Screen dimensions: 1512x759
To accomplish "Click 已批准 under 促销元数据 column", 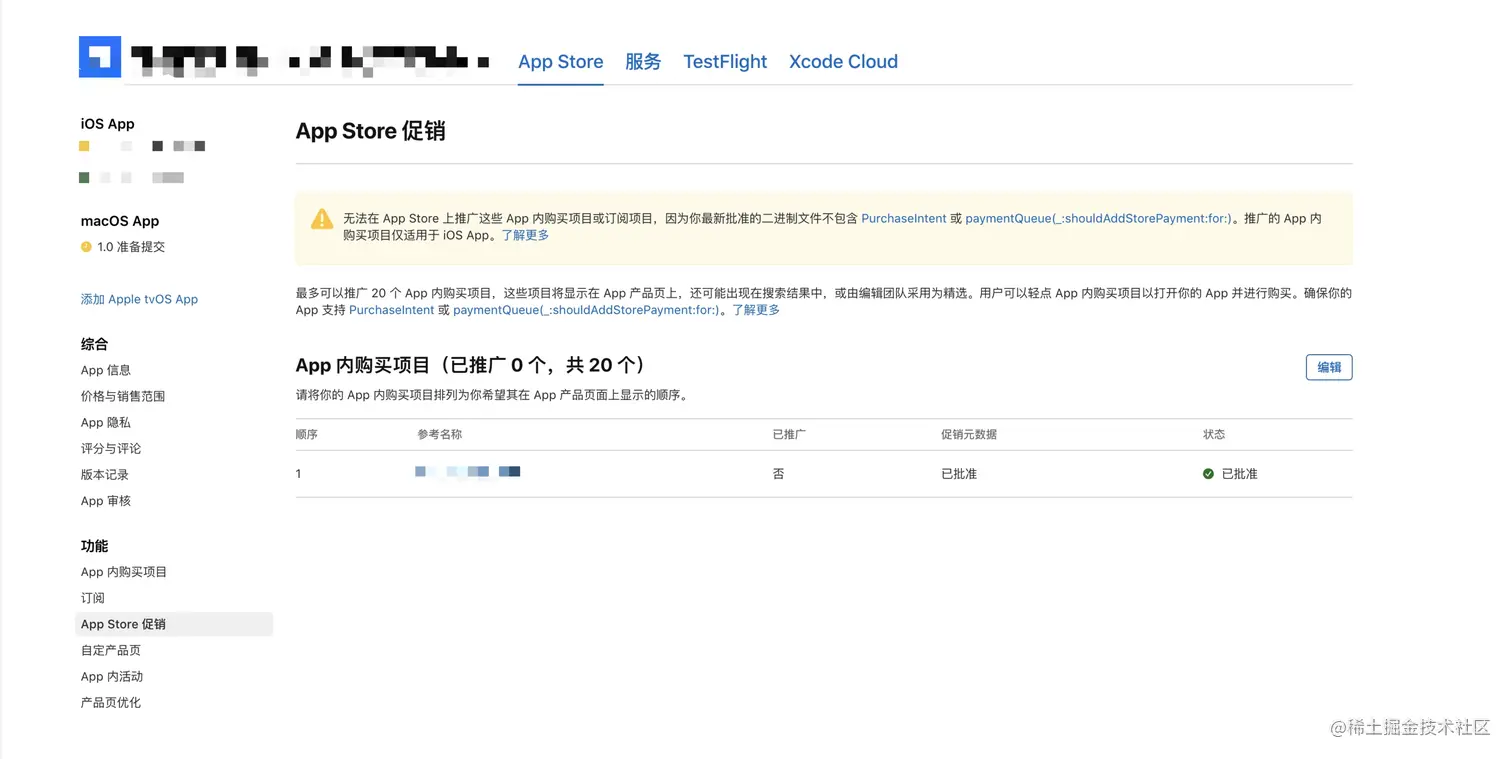I will 959,474.
